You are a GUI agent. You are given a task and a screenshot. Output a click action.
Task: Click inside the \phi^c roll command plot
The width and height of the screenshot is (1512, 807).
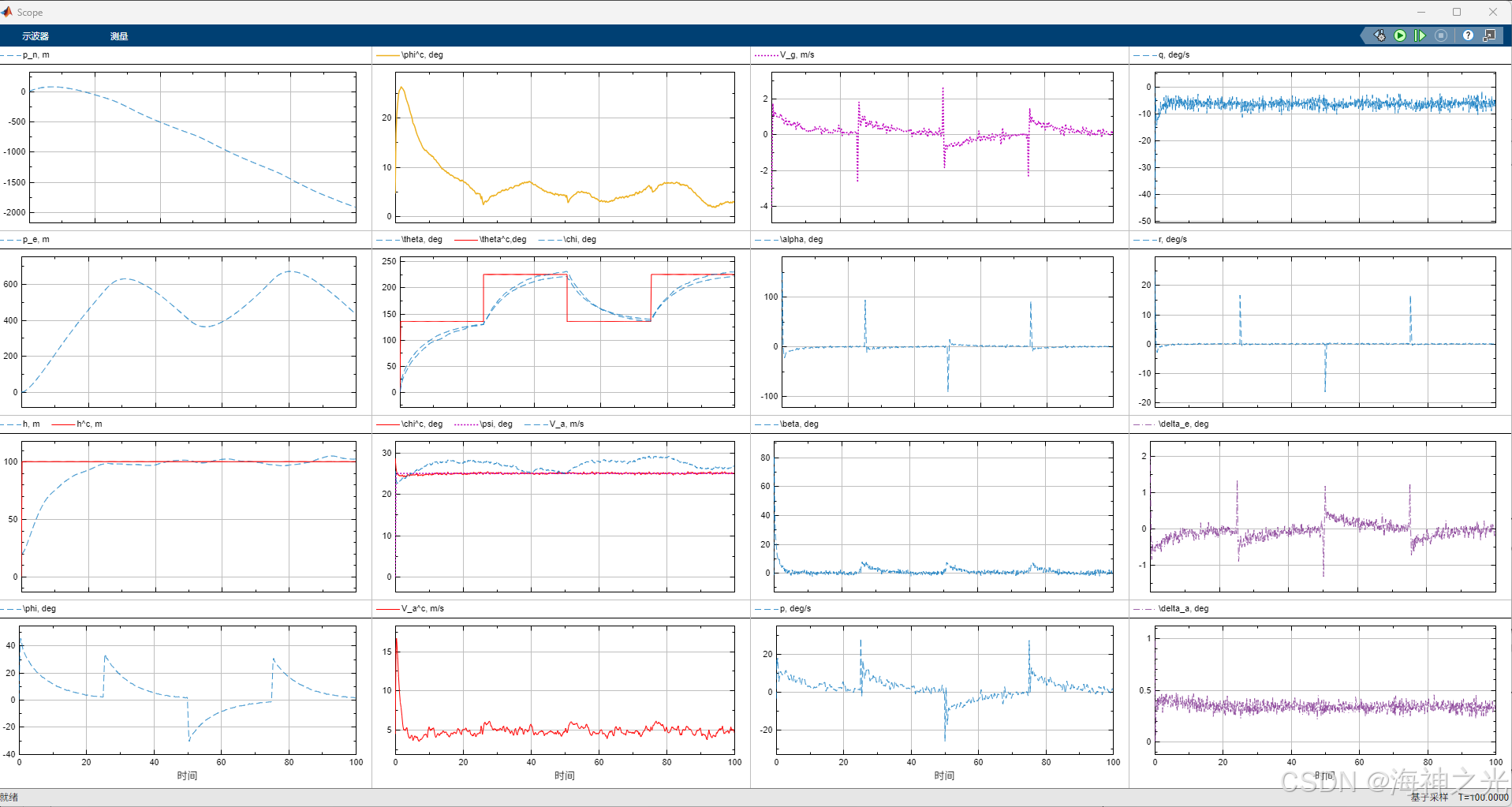coord(565,148)
